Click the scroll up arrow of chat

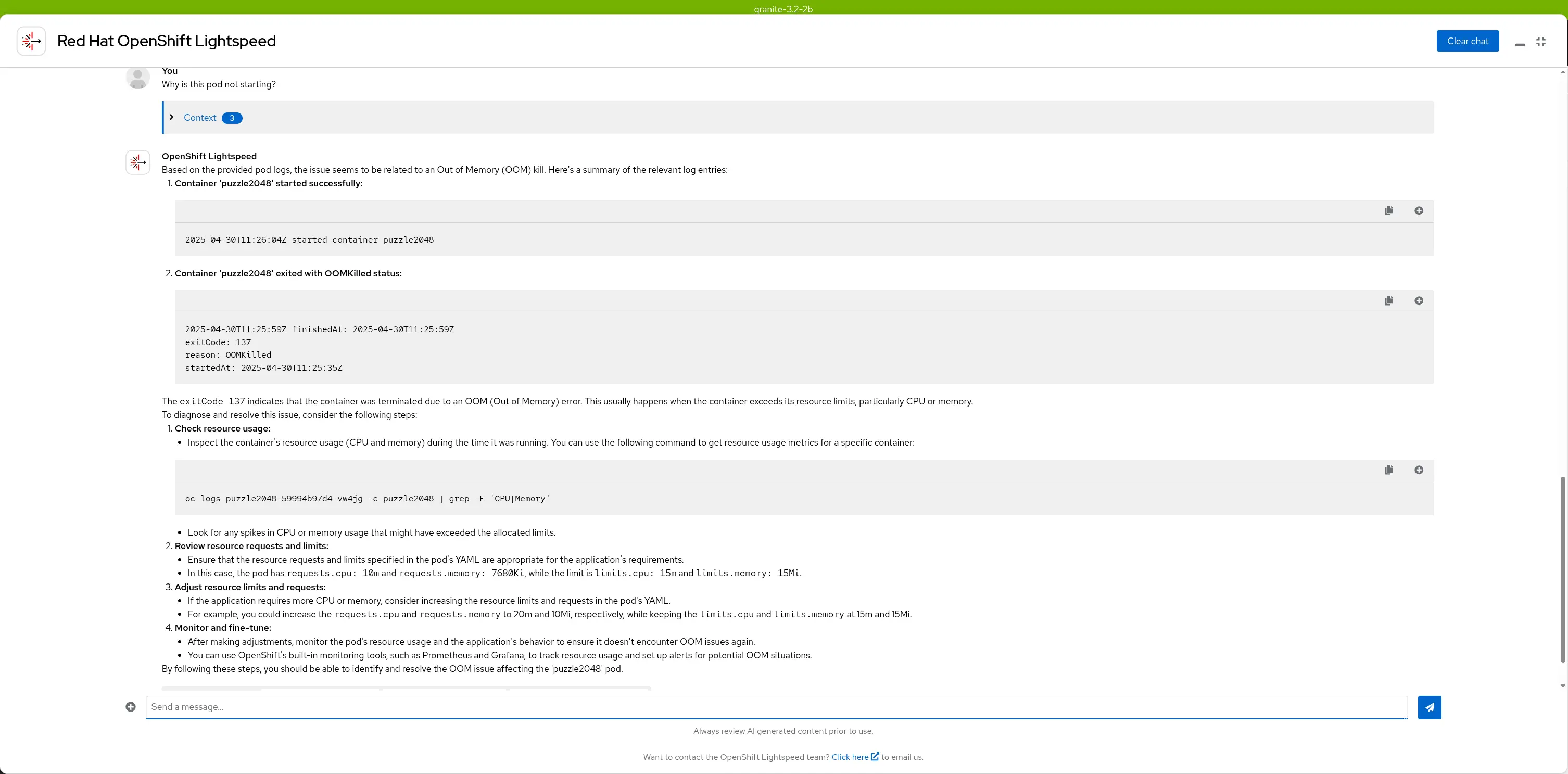point(1562,72)
